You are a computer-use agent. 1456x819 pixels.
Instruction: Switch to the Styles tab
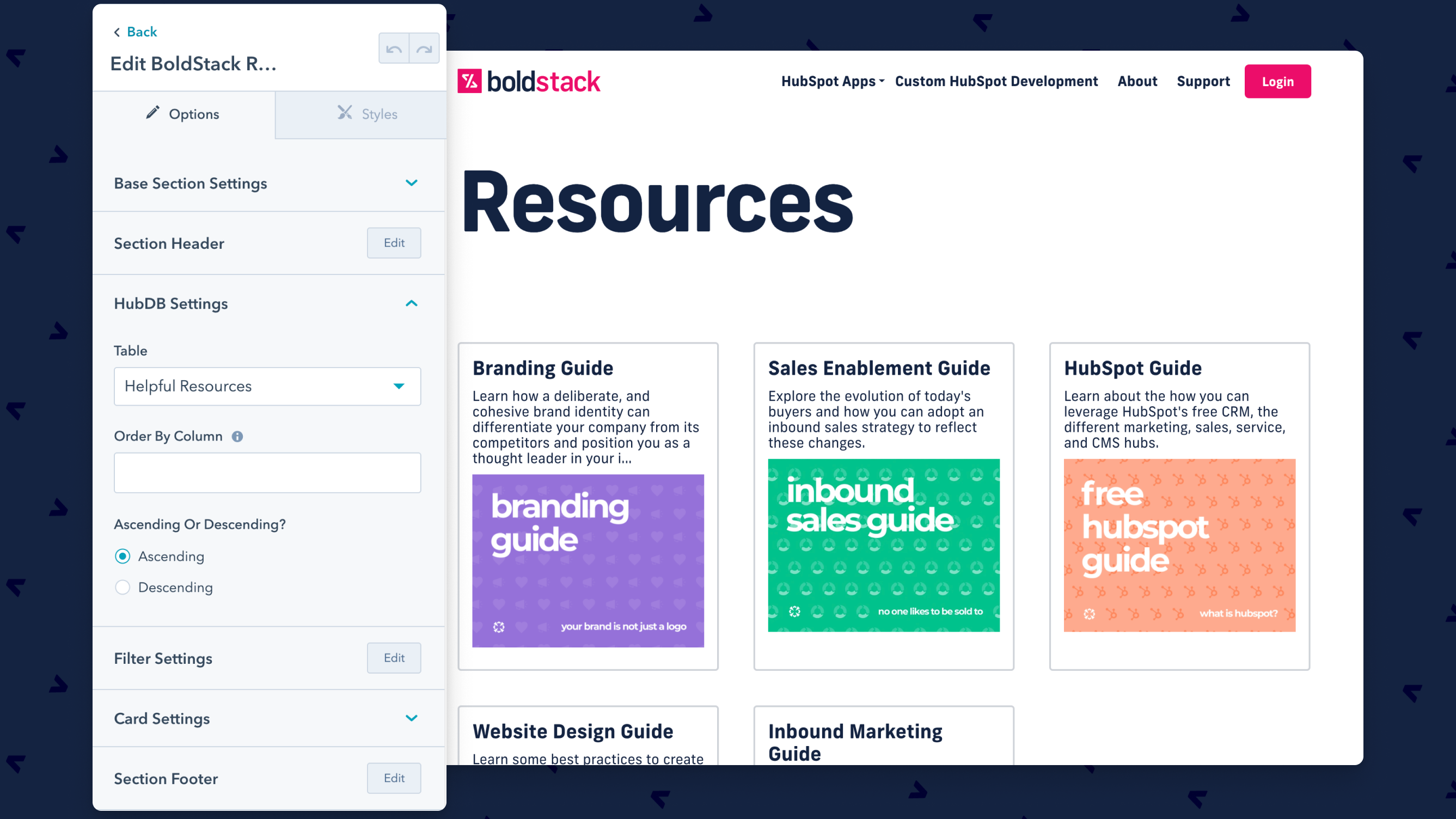click(x=368, y=114)
